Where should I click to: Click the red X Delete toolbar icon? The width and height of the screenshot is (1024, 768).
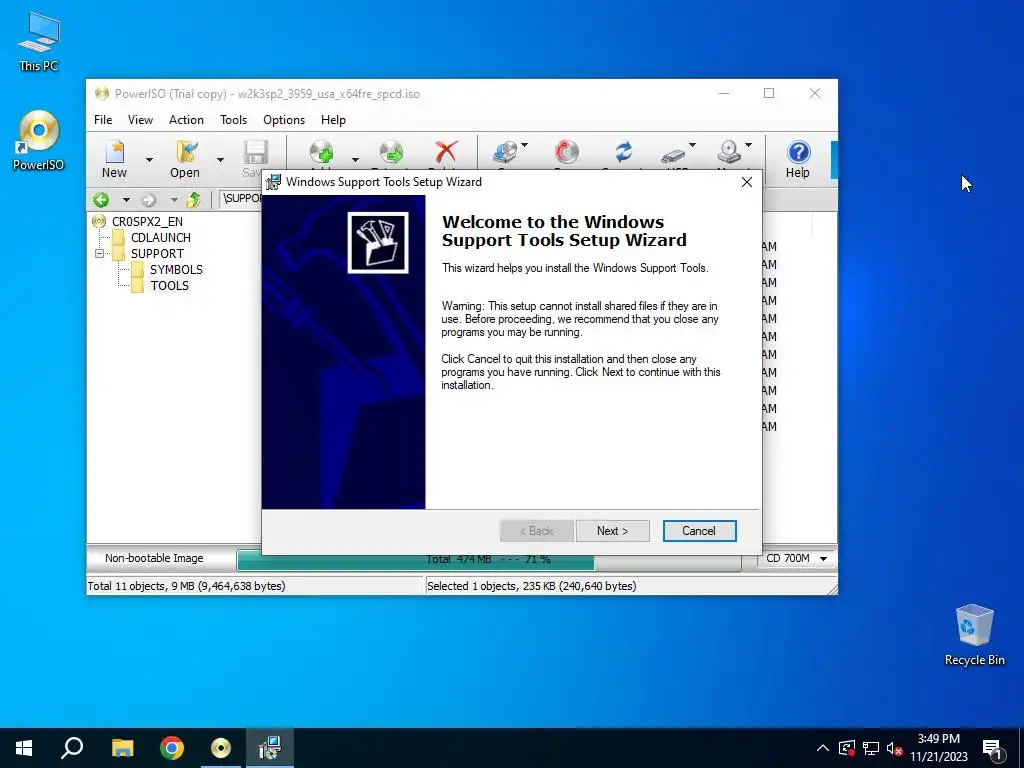click(x=446, y=153)
